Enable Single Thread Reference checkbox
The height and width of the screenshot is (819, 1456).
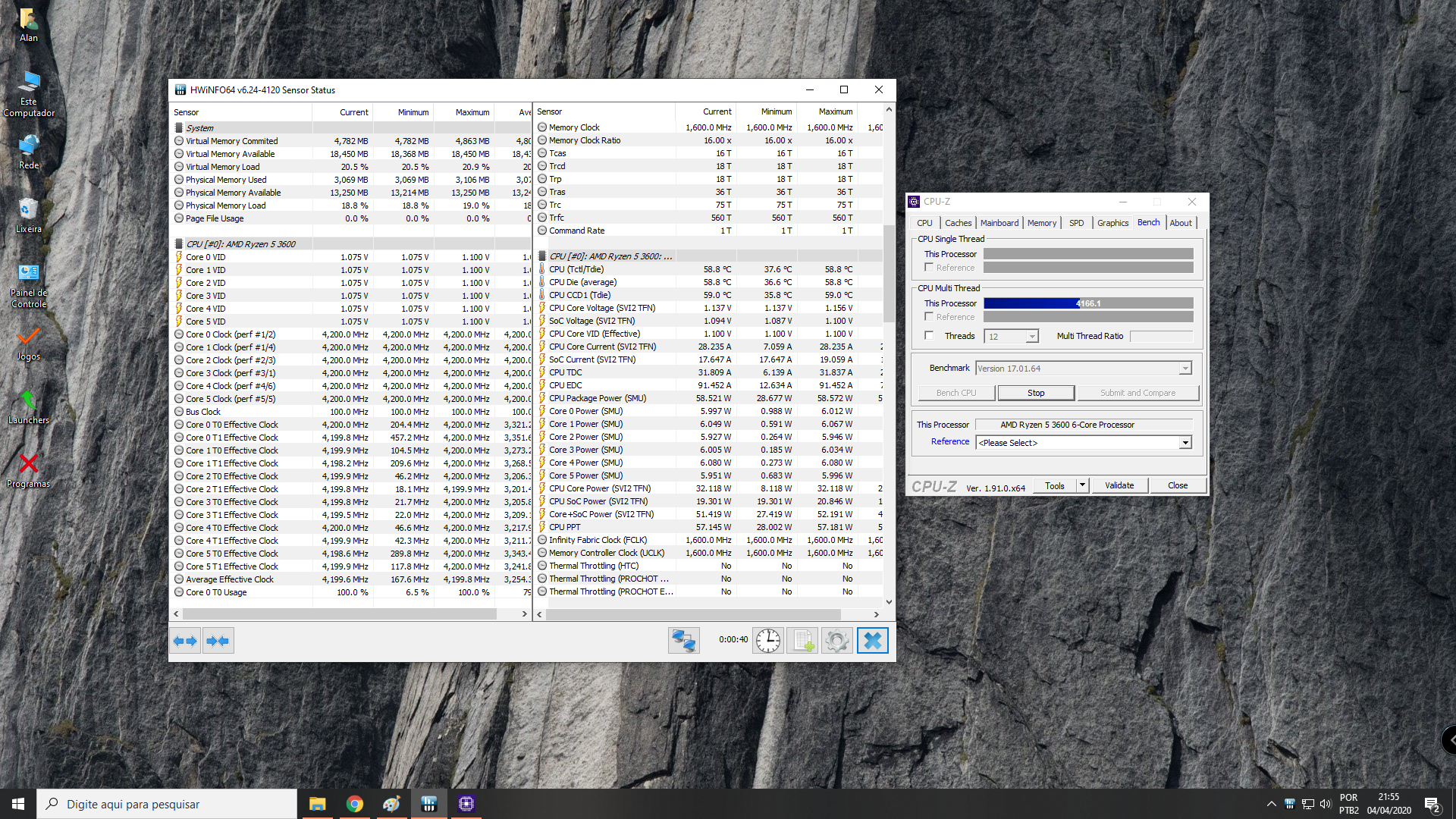click(929, 268)
